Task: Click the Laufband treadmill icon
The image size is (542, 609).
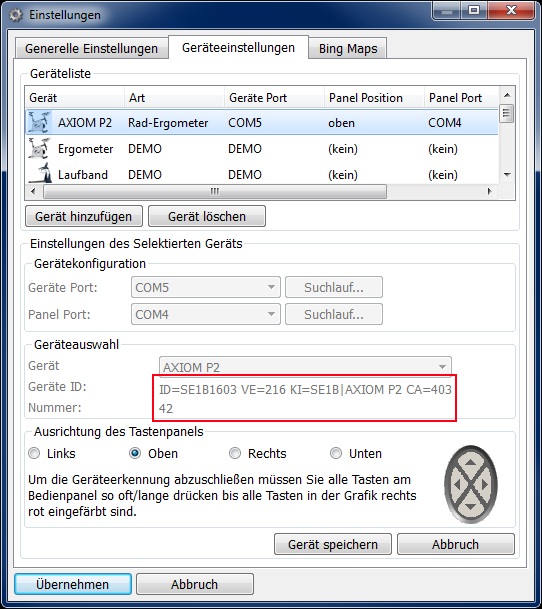Action: [40, 173]
